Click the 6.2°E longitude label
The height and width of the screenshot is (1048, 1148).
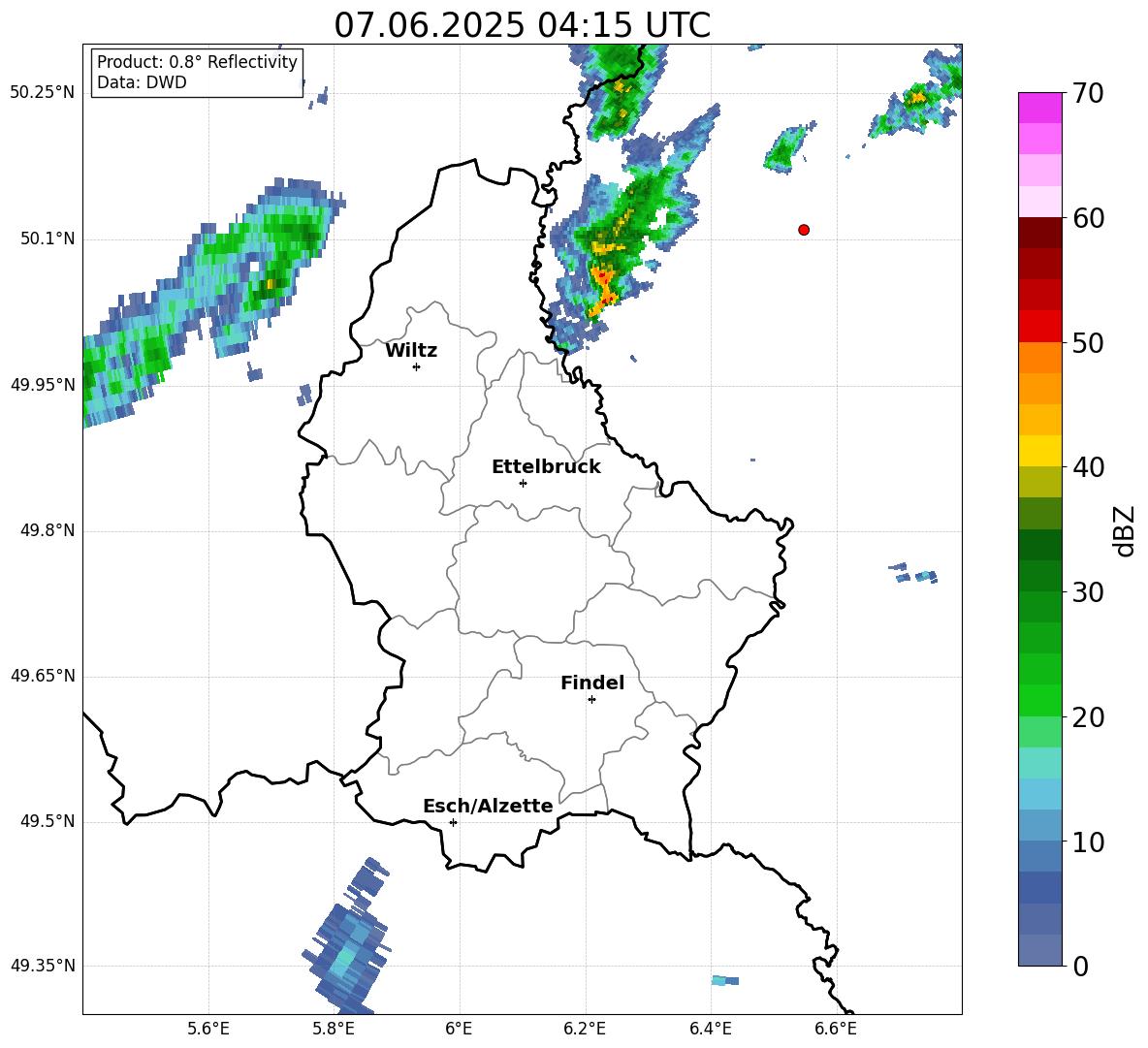point(585,1029)
